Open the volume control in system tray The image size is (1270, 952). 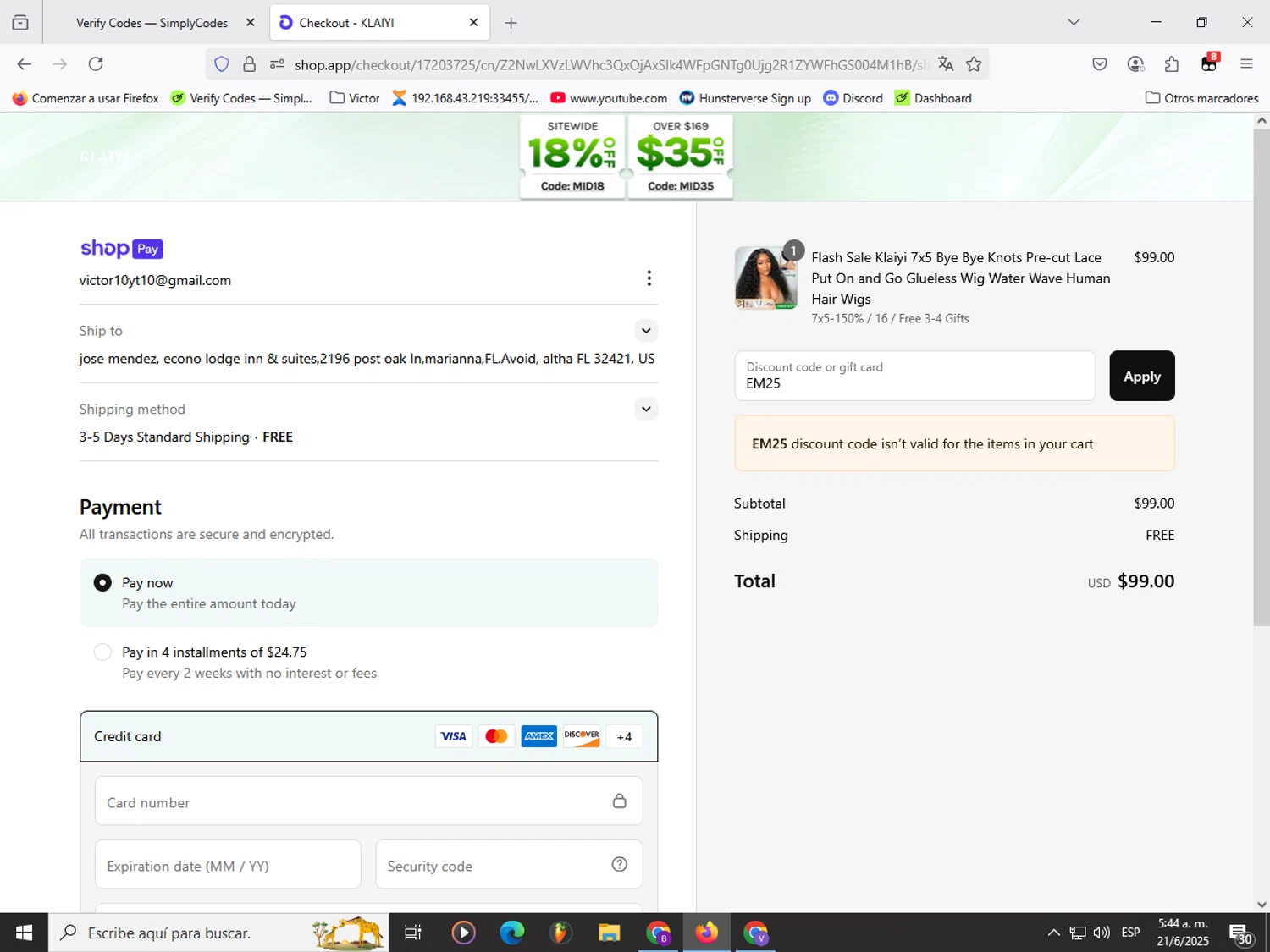(1102, 933)
